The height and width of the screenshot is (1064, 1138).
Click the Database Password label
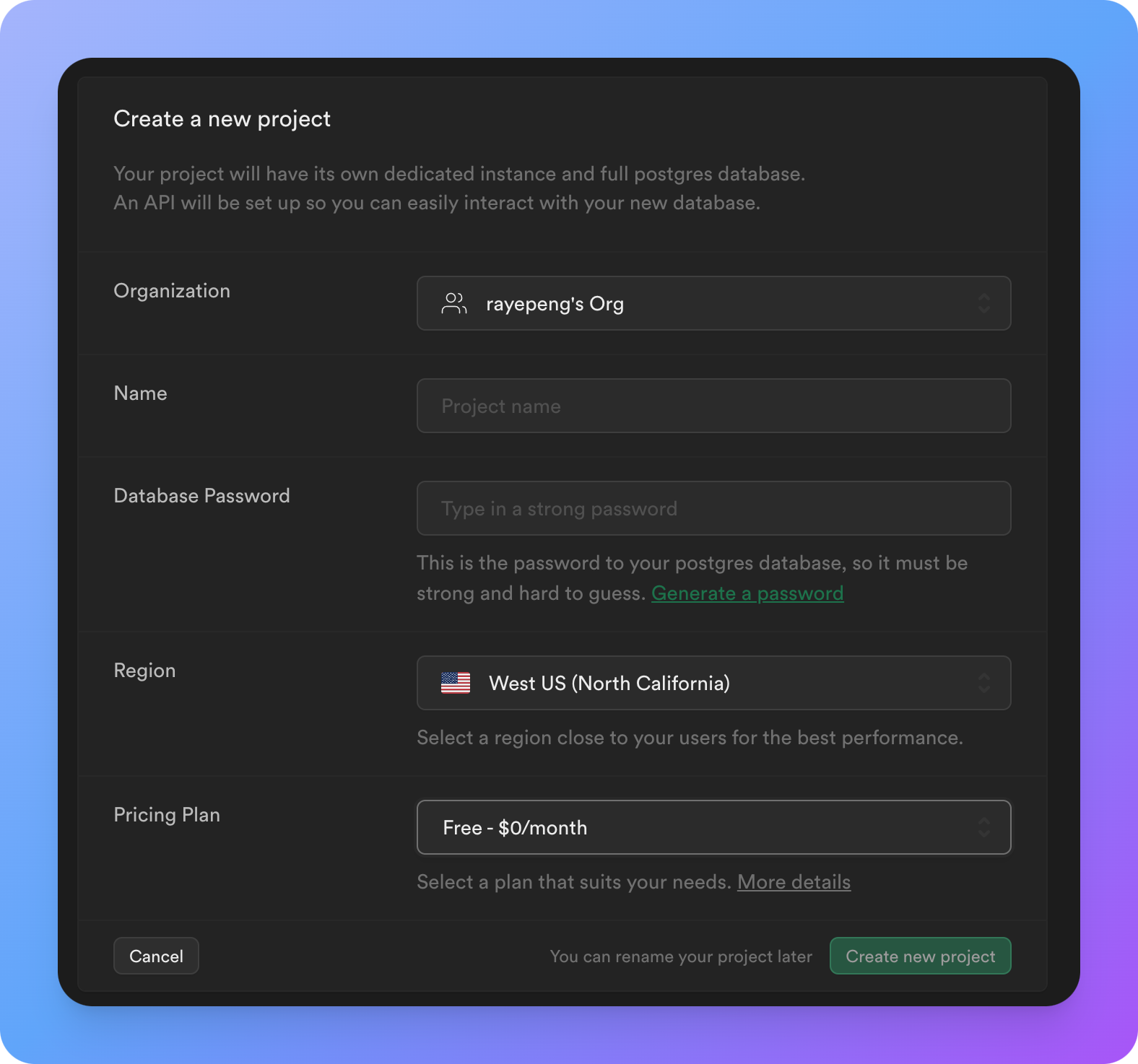201,496
